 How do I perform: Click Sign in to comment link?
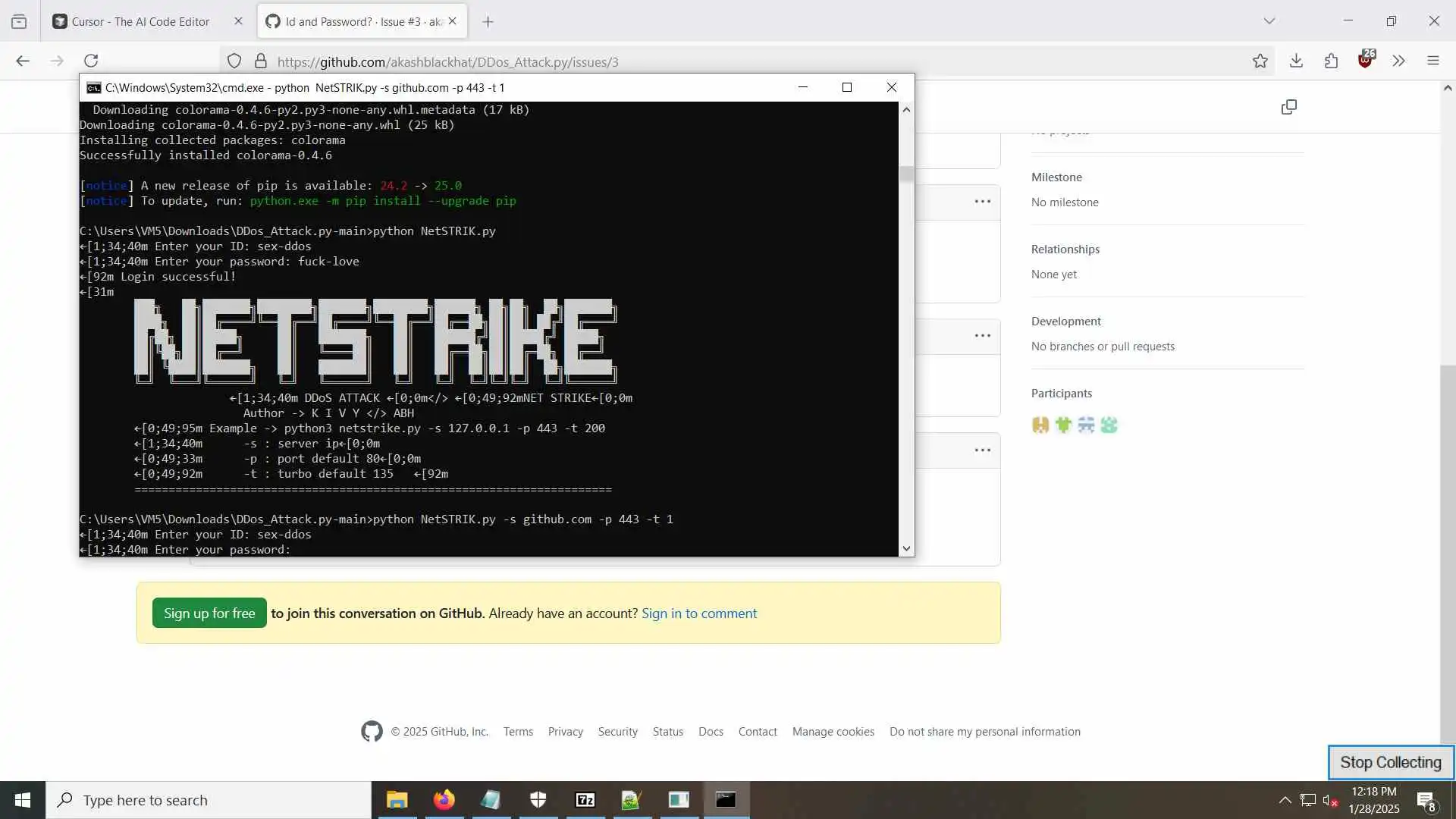coord(698,613)
